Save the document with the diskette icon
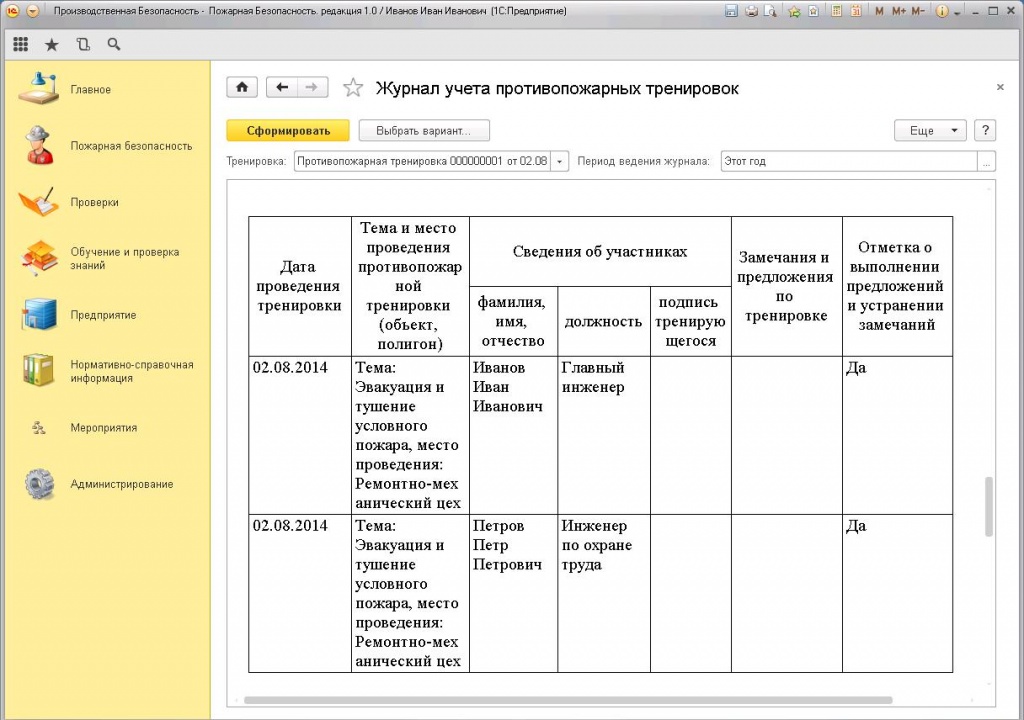The width and height of the screenshot is (1024, 720). (x=731, y=11)
